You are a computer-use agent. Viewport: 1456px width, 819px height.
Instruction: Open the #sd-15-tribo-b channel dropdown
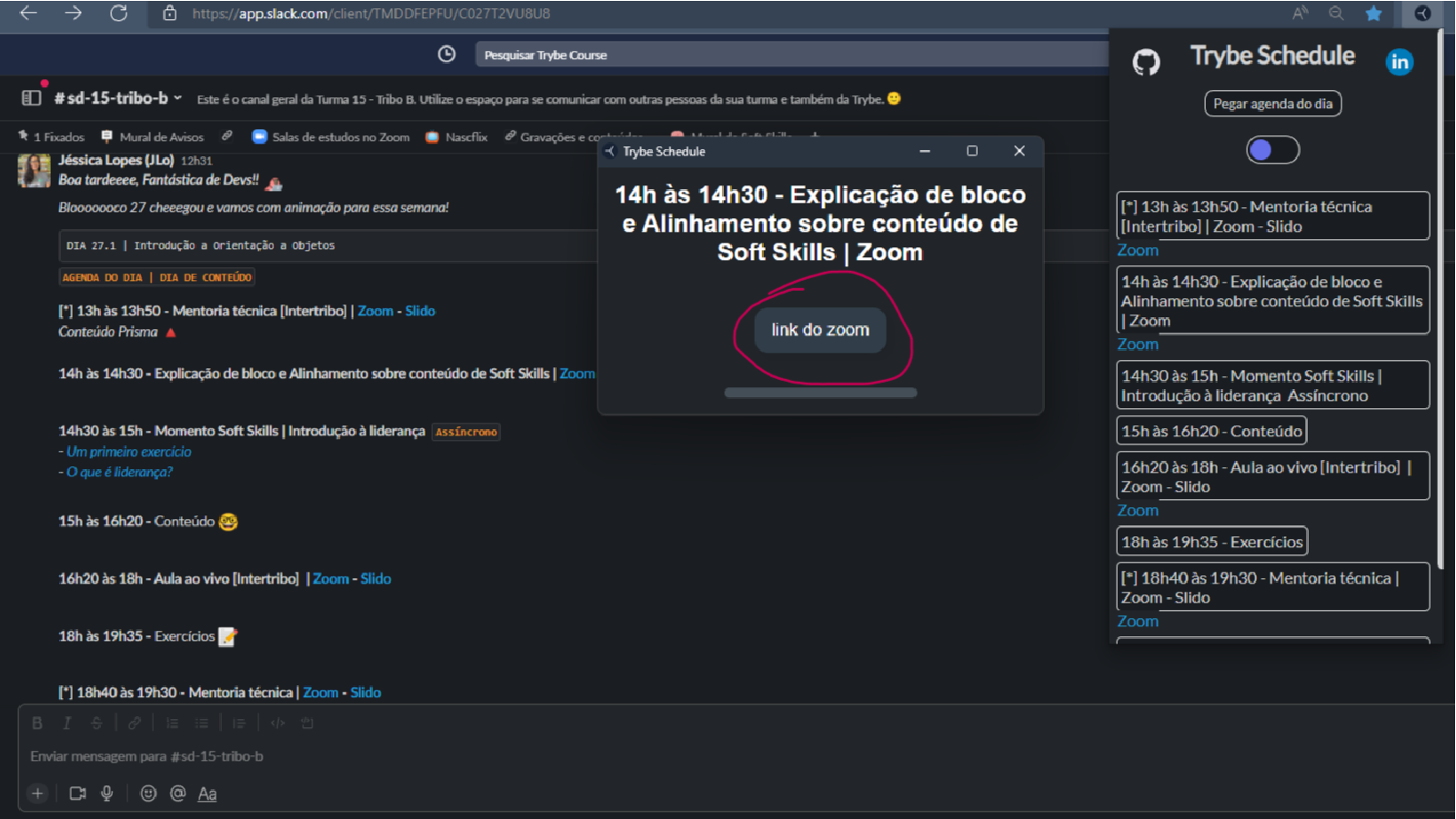(x=119, y=98)
